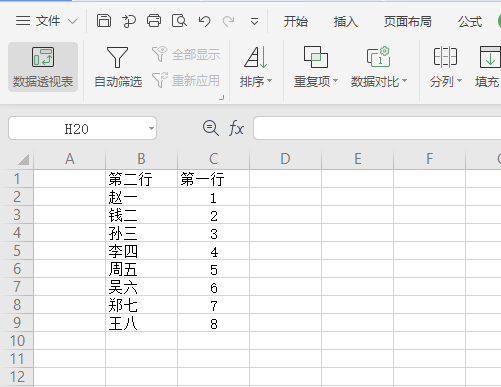501x387 pixels.
Task: Click the redo arrow icon
Action: (228, 21)
